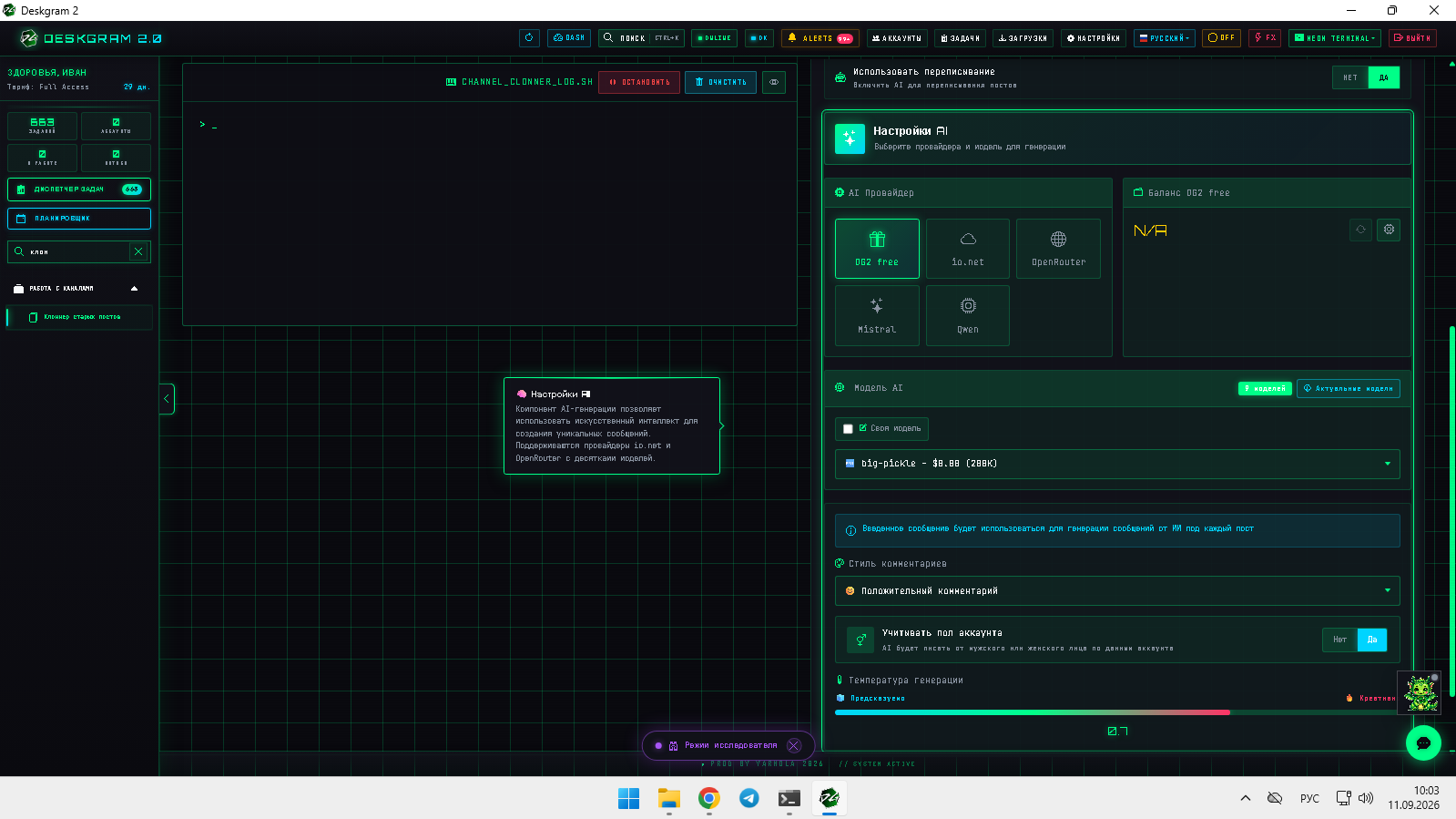Collapse the Работа с каналами section
This screenshot has height=819, width=1456.
[x=79, y=289]
